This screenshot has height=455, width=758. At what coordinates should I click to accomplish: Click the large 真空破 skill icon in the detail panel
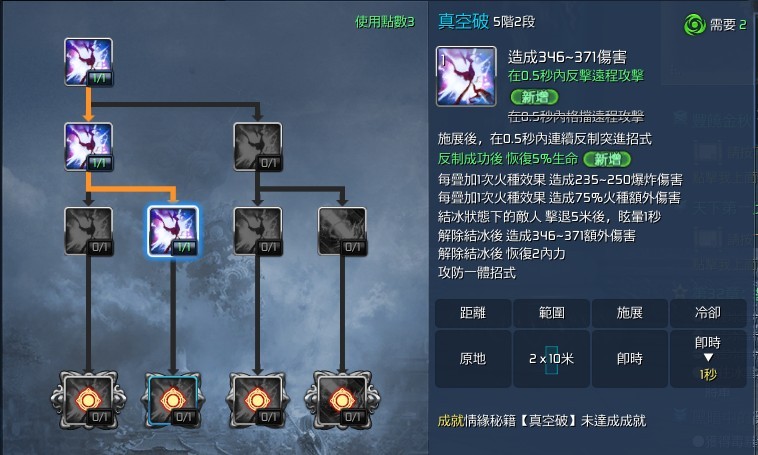(466, 76)
